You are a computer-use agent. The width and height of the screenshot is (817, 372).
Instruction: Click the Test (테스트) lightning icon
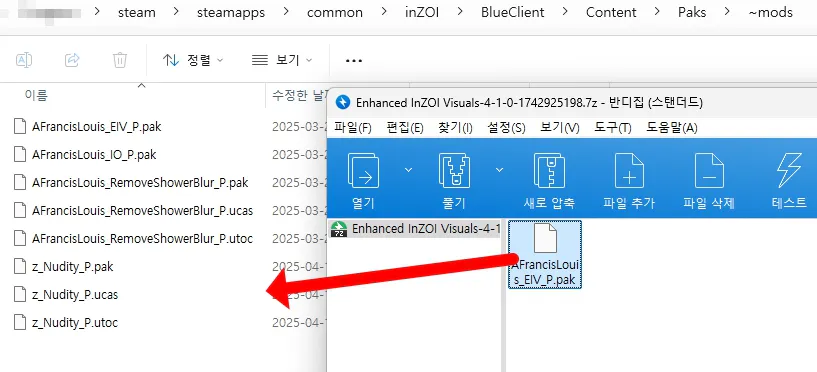click(789, 171)
